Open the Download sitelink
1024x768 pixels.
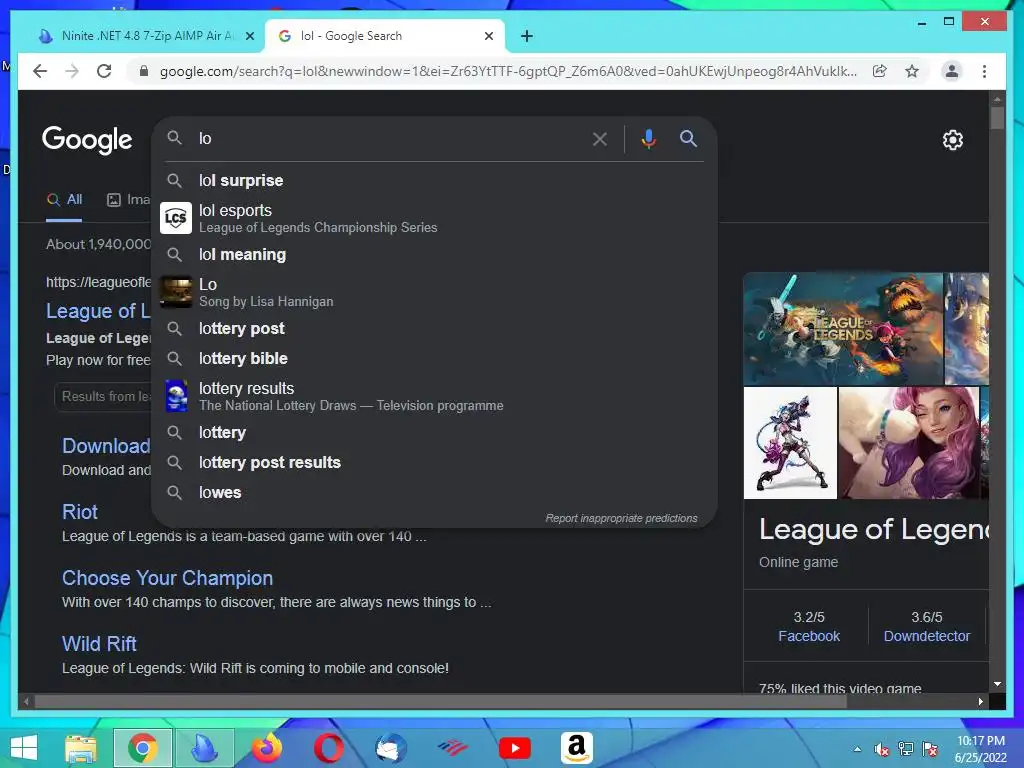[x=106, y=446]
